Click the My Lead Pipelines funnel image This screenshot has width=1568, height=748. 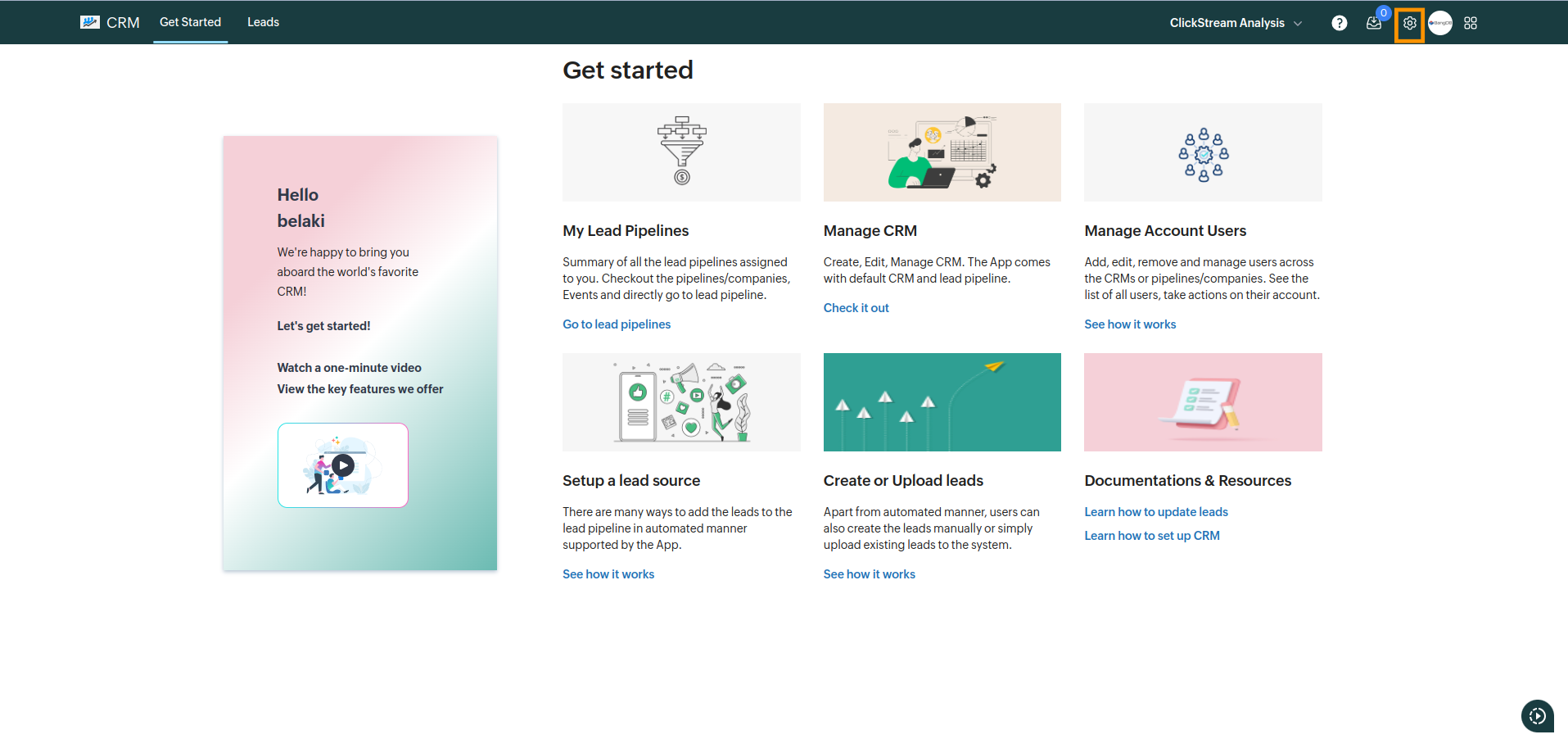(x=681, y=152)
